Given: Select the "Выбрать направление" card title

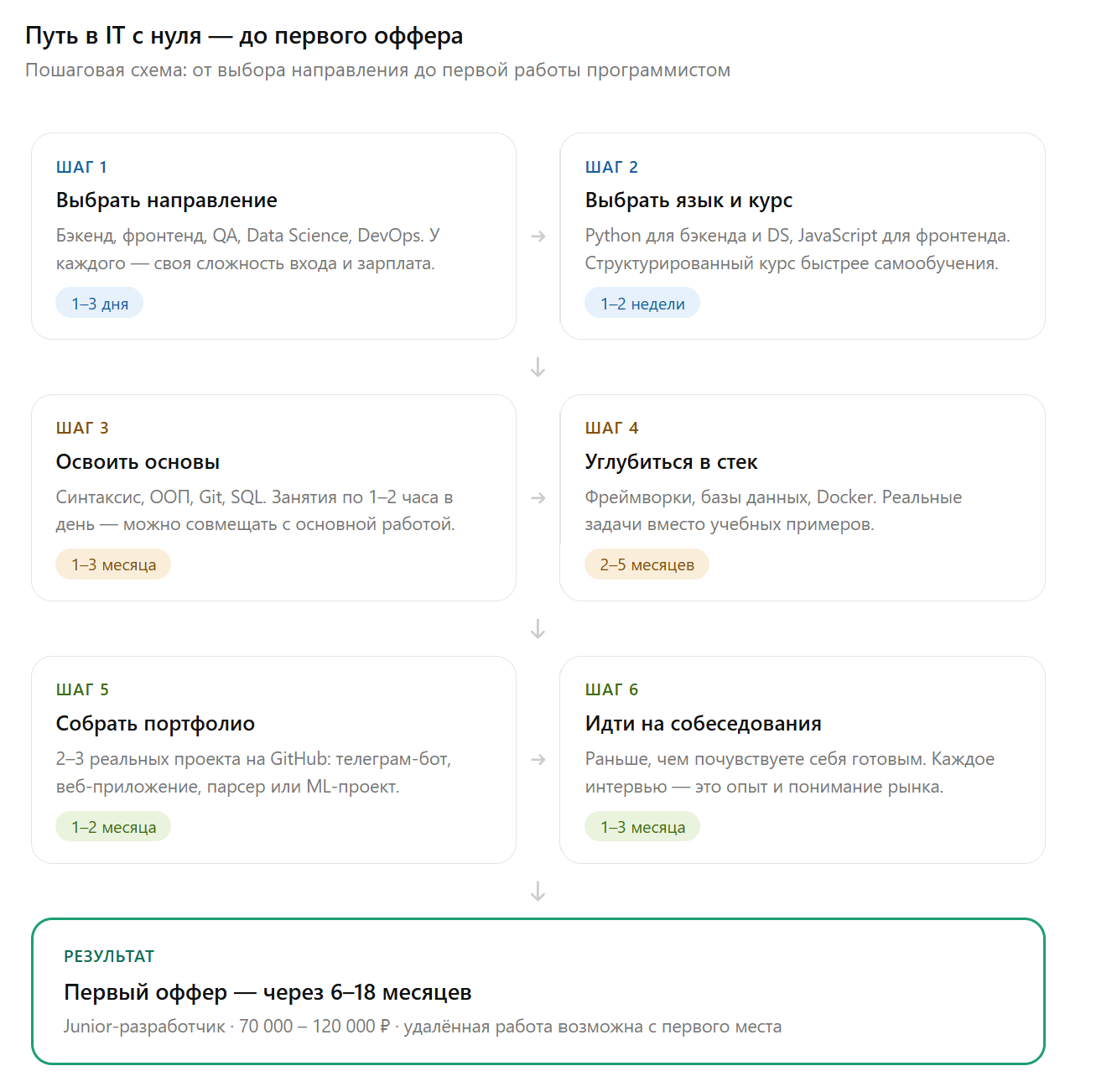Looking at the screenshot, I should click(167, 200).
